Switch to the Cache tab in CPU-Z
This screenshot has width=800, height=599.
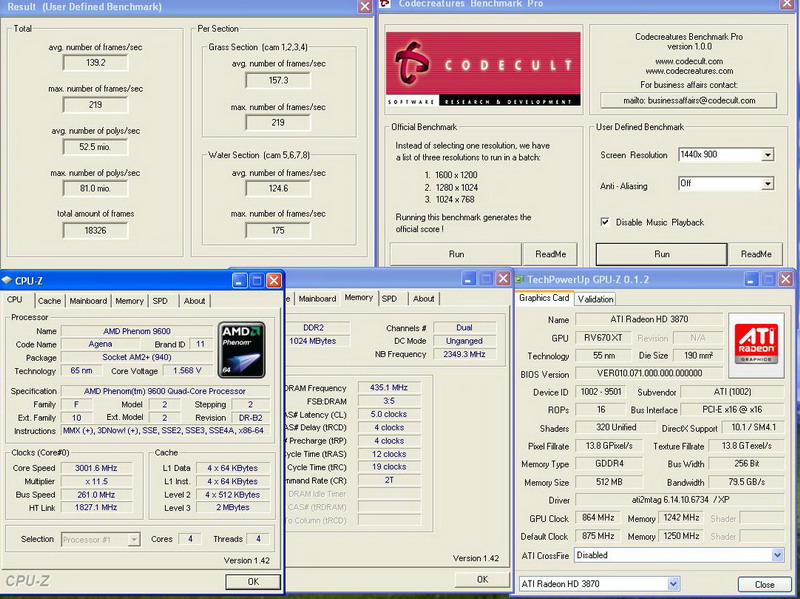point(49,300)
